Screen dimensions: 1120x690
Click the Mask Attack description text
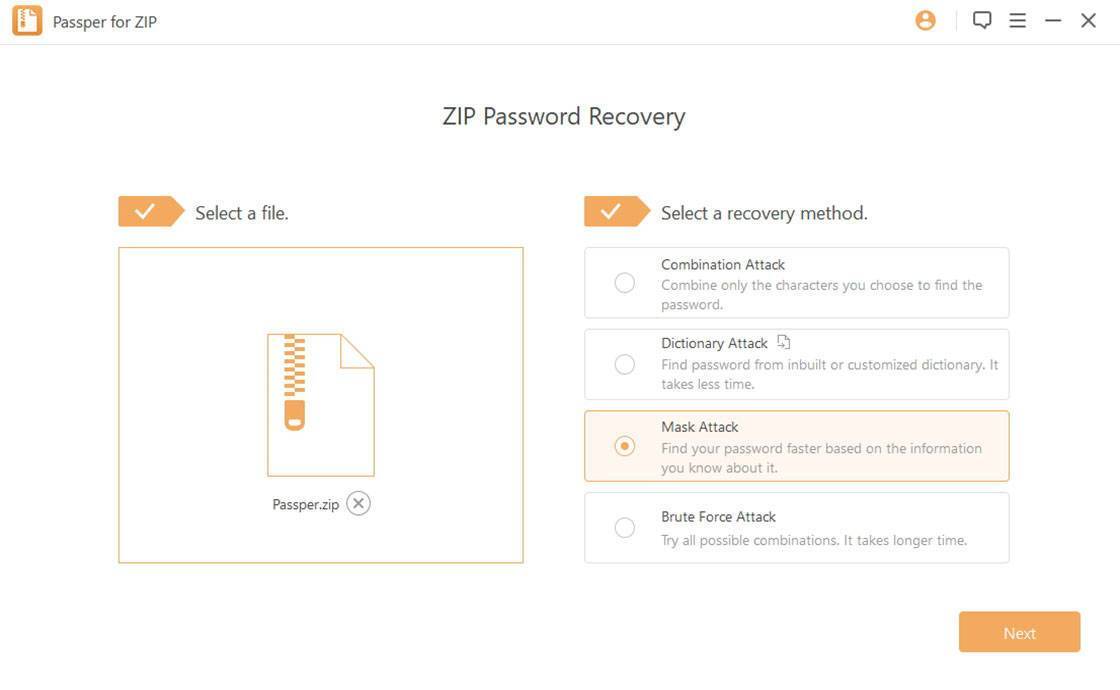pos(821,458)
